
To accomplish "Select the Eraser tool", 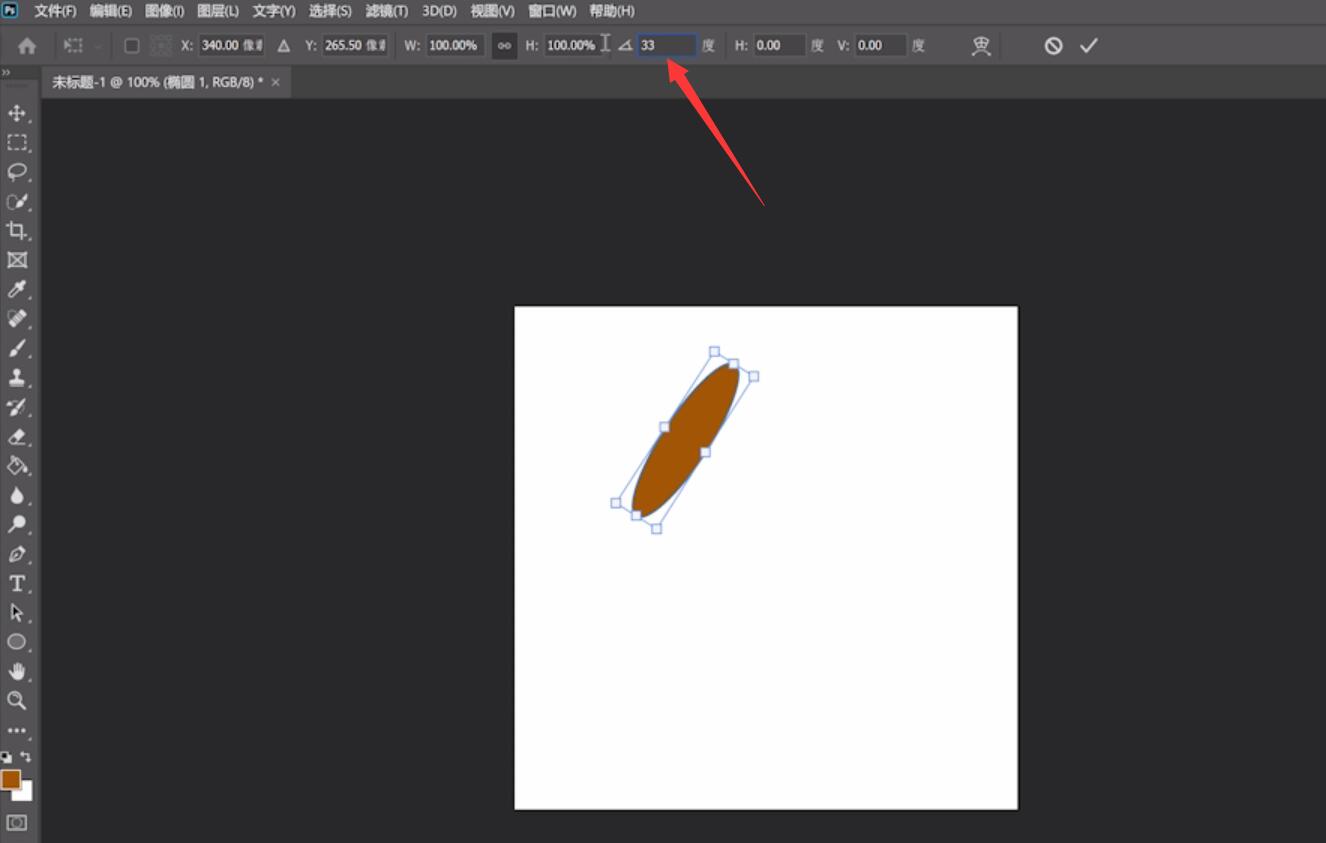I will 17,437.
